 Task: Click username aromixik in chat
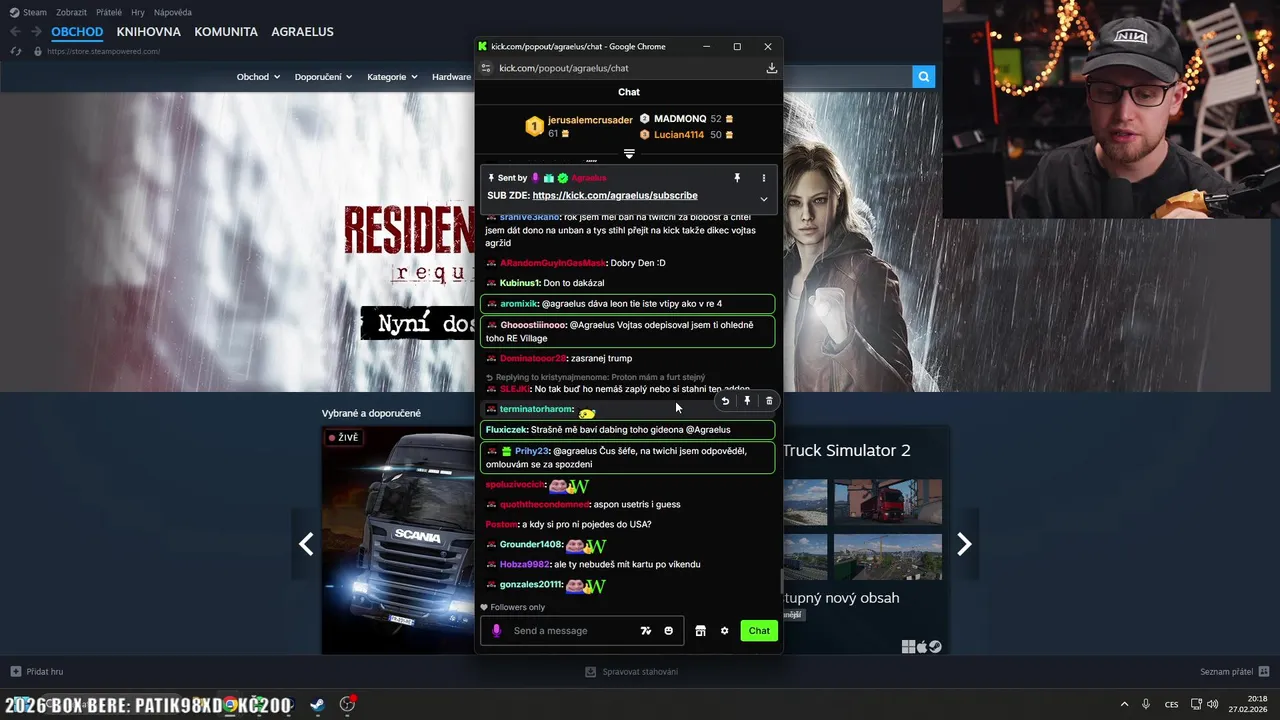pos(519,304)
